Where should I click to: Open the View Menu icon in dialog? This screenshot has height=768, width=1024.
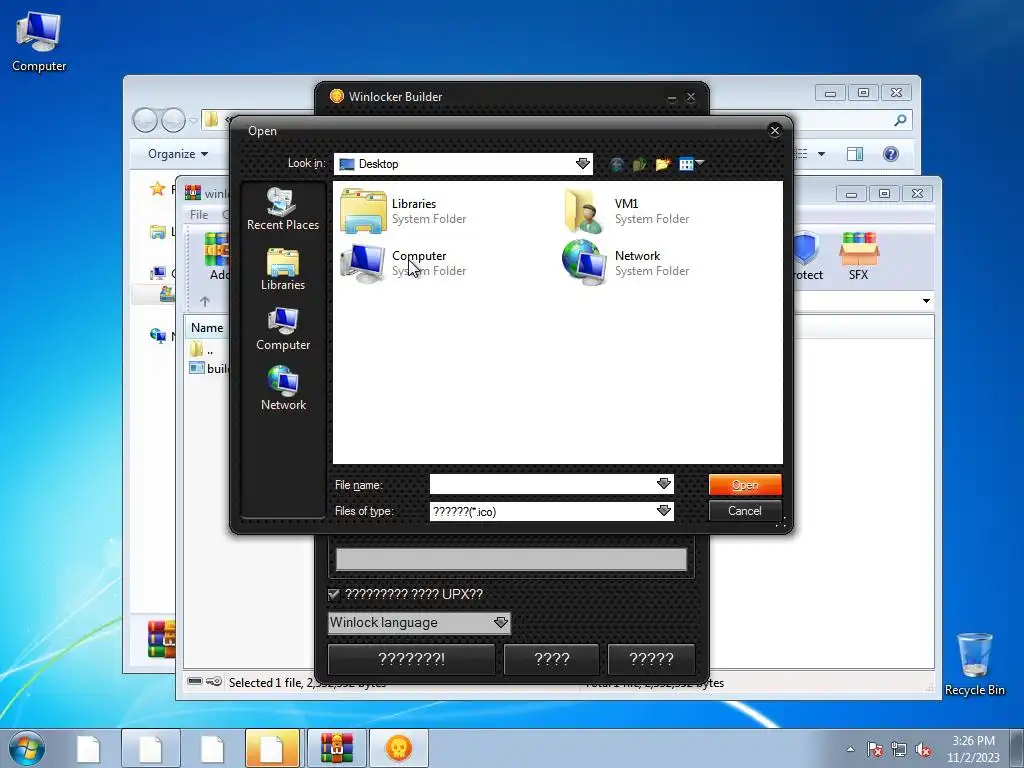point(690,164)
